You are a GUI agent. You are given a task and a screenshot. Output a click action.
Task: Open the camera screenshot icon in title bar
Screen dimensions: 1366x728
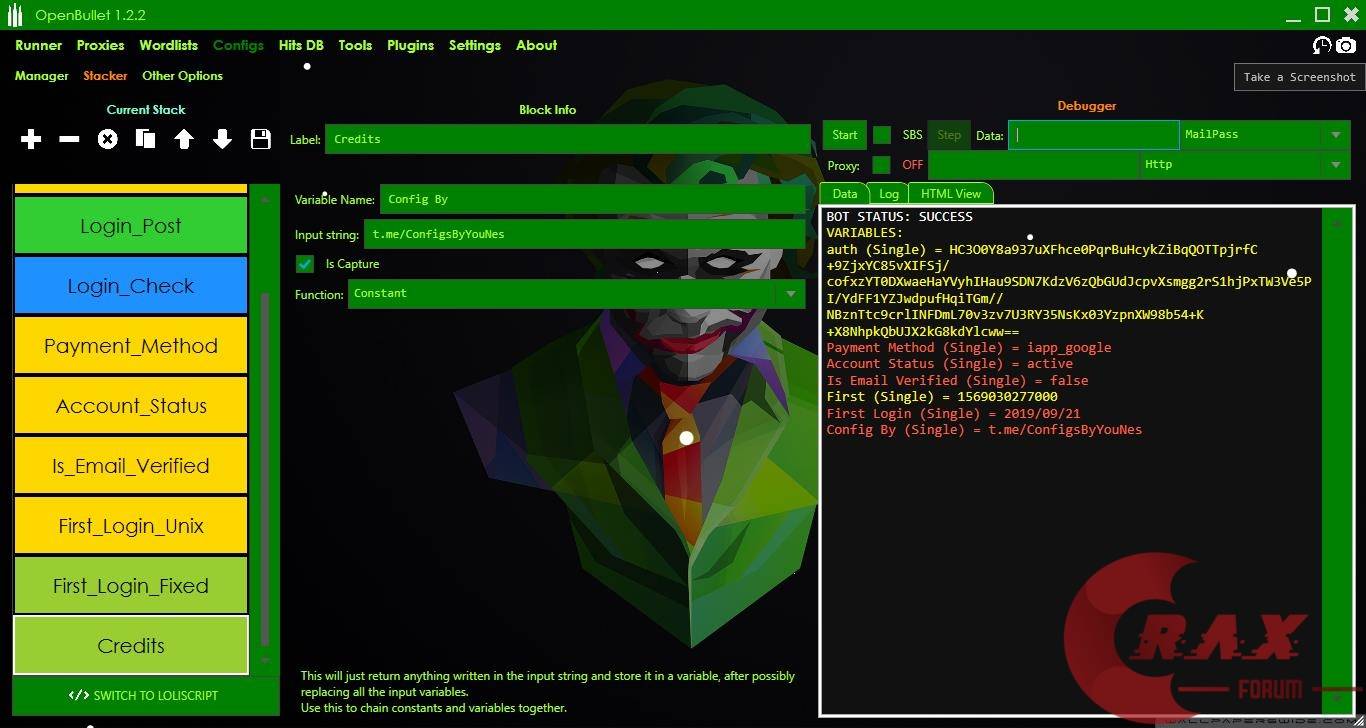point(1345,46)
